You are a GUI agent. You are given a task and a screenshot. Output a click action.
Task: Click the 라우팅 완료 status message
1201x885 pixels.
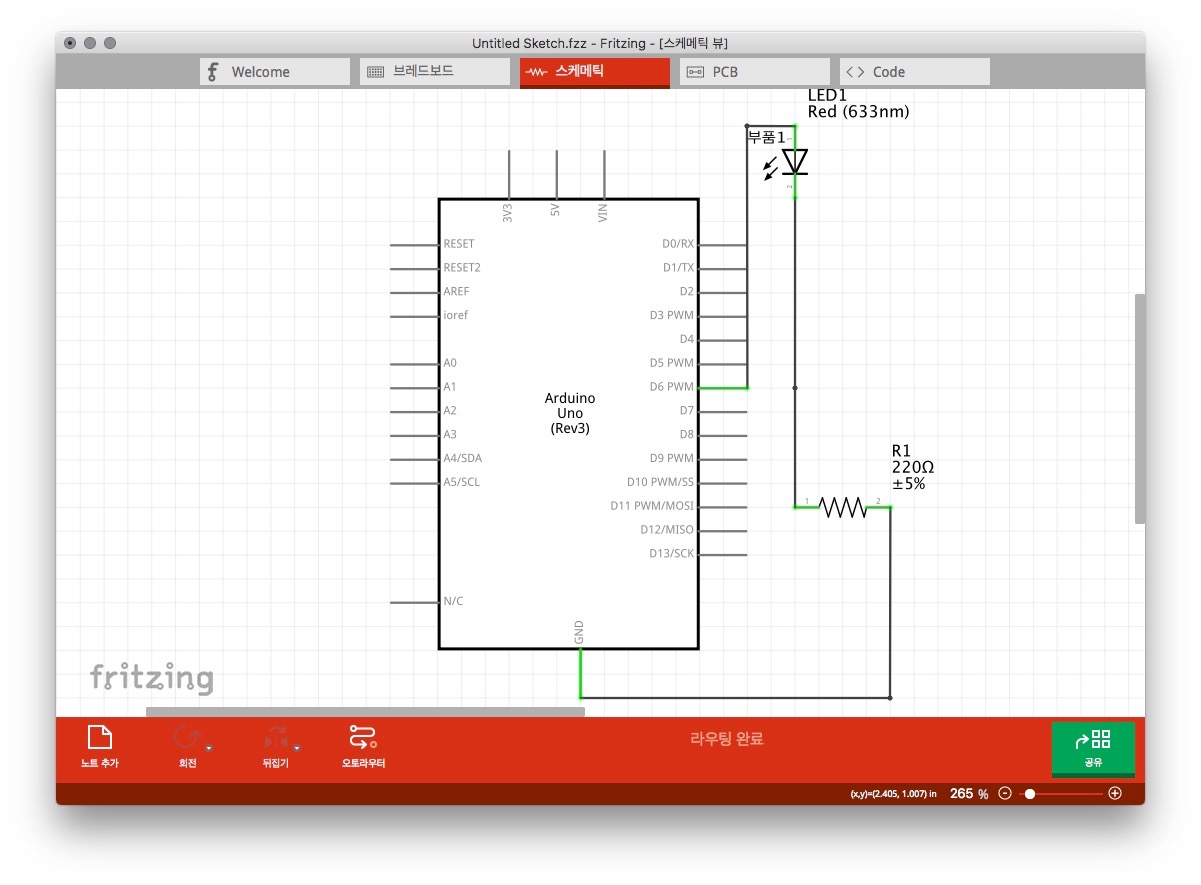pyautogui.click(x=727, y=739)
